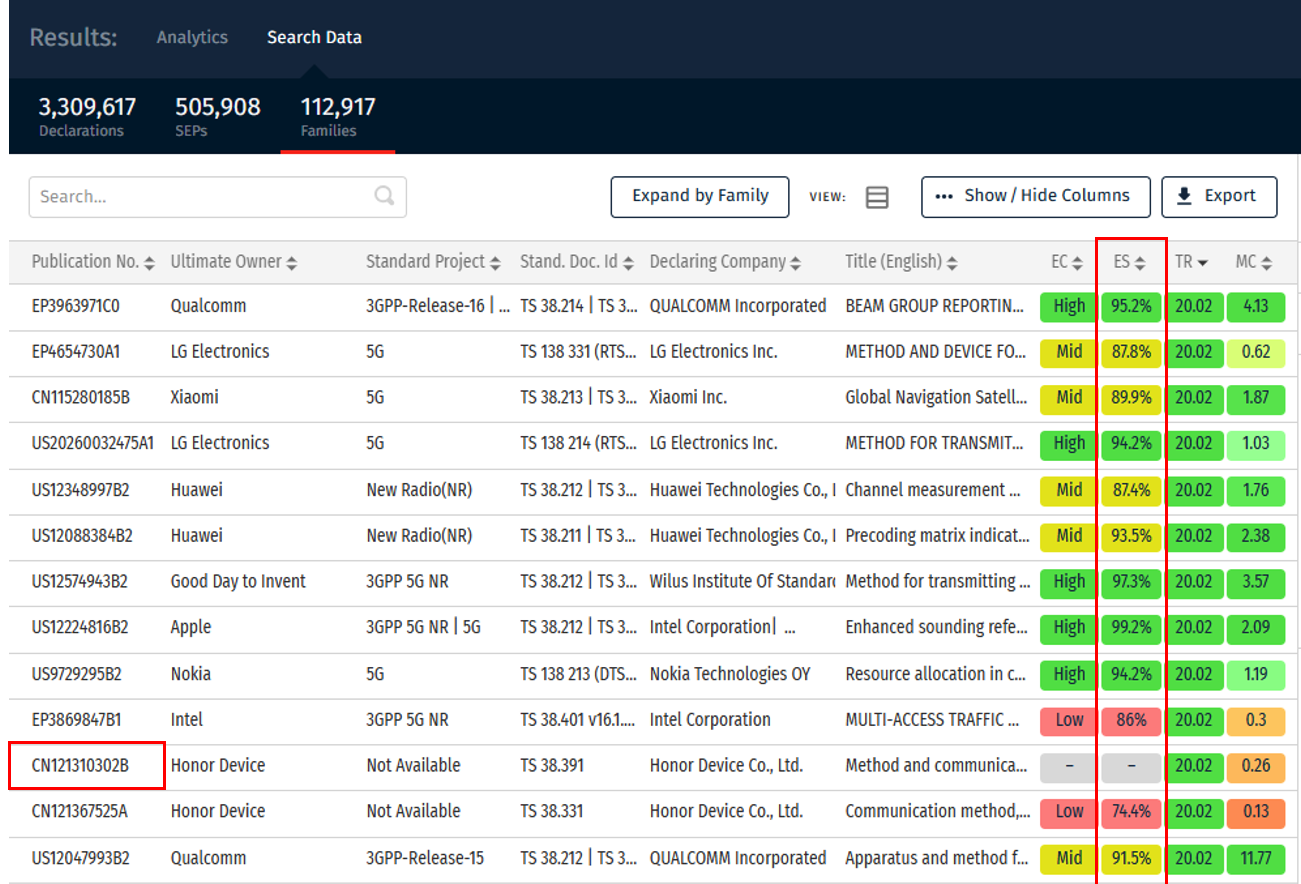Select owner Nokia in the table
The image size is (1301, 884).
pyautogui.click(x=190, y=674)
